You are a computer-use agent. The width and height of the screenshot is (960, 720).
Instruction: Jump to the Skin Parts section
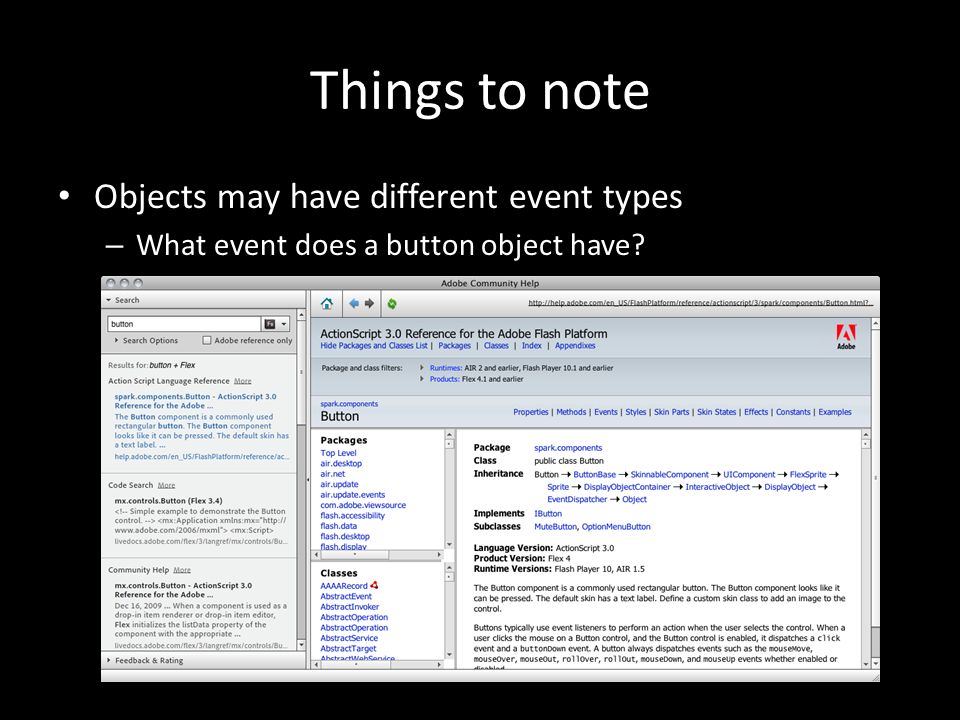672,412
